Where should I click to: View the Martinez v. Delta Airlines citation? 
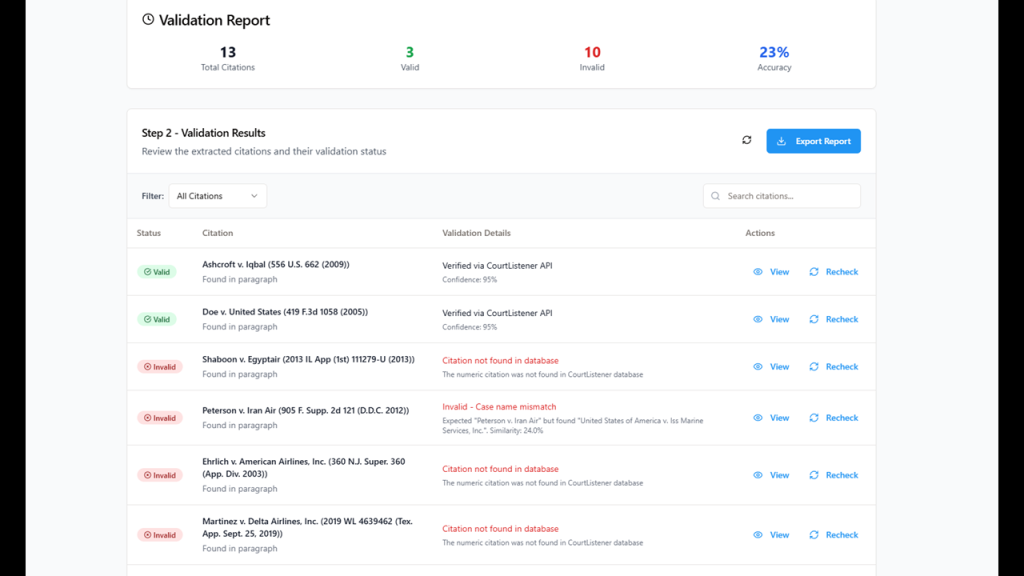coord(778,535)
